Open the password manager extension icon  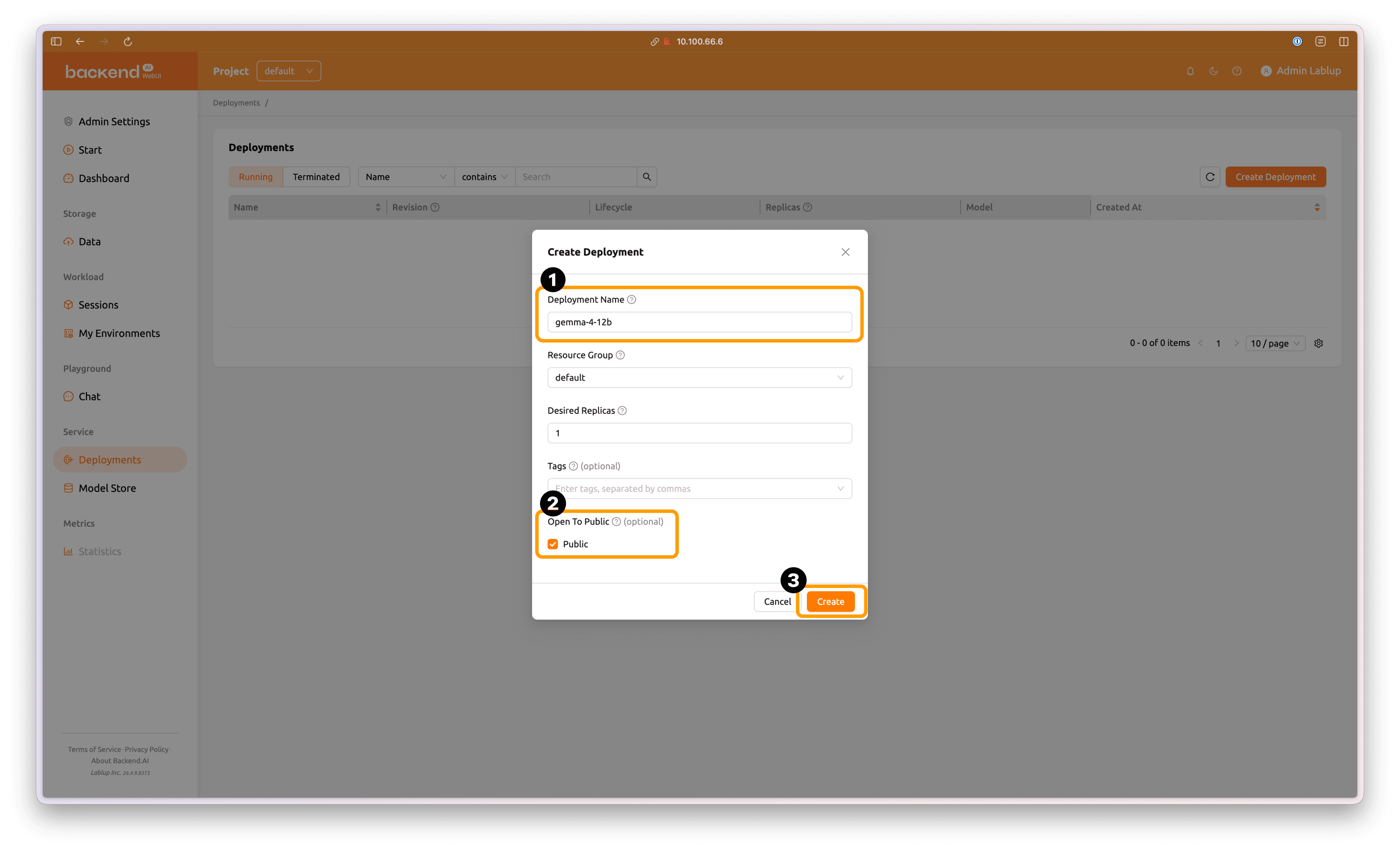tap(1297, 41)
